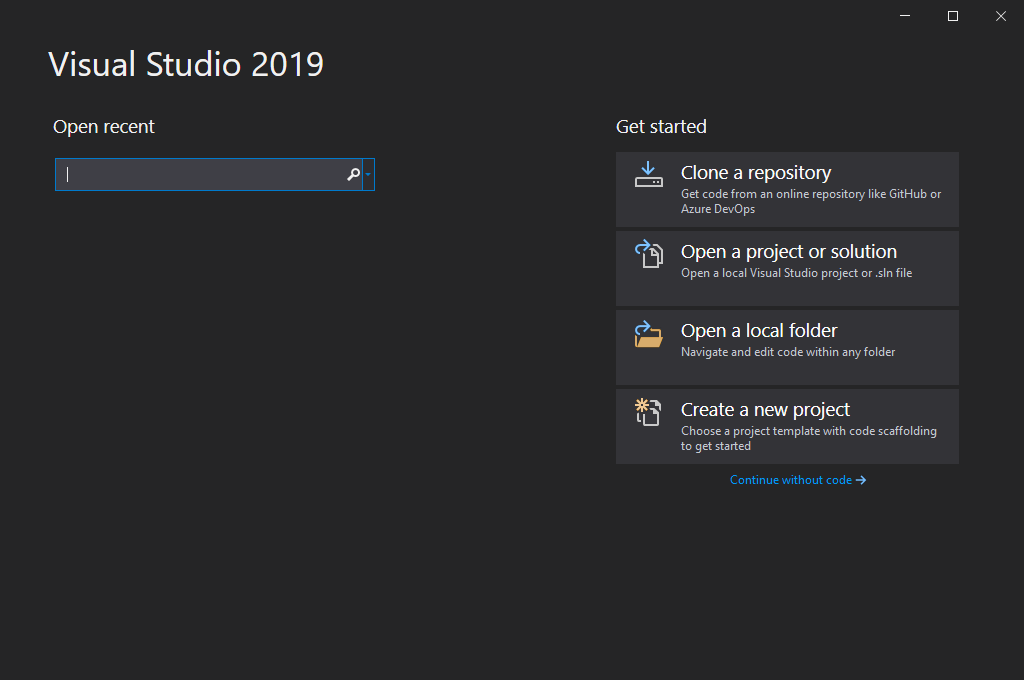Click the 'Open a local Visual Studio project' description

(796, 273)
